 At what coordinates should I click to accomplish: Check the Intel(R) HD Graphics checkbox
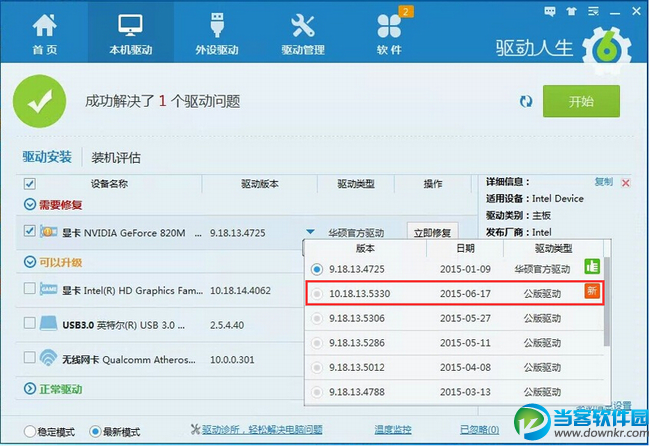[29, 288]
